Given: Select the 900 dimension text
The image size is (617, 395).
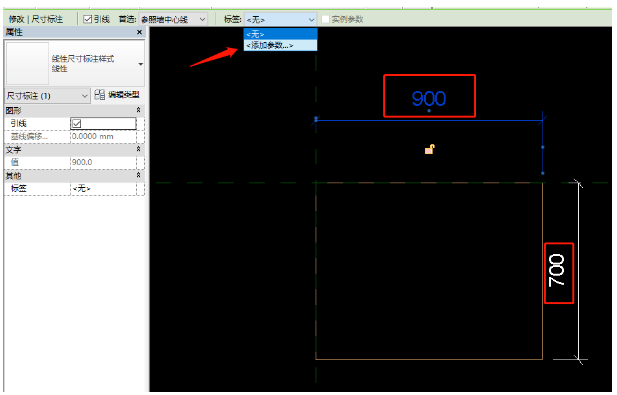Looking at the screenshot, I should click(x=429, y=98).
